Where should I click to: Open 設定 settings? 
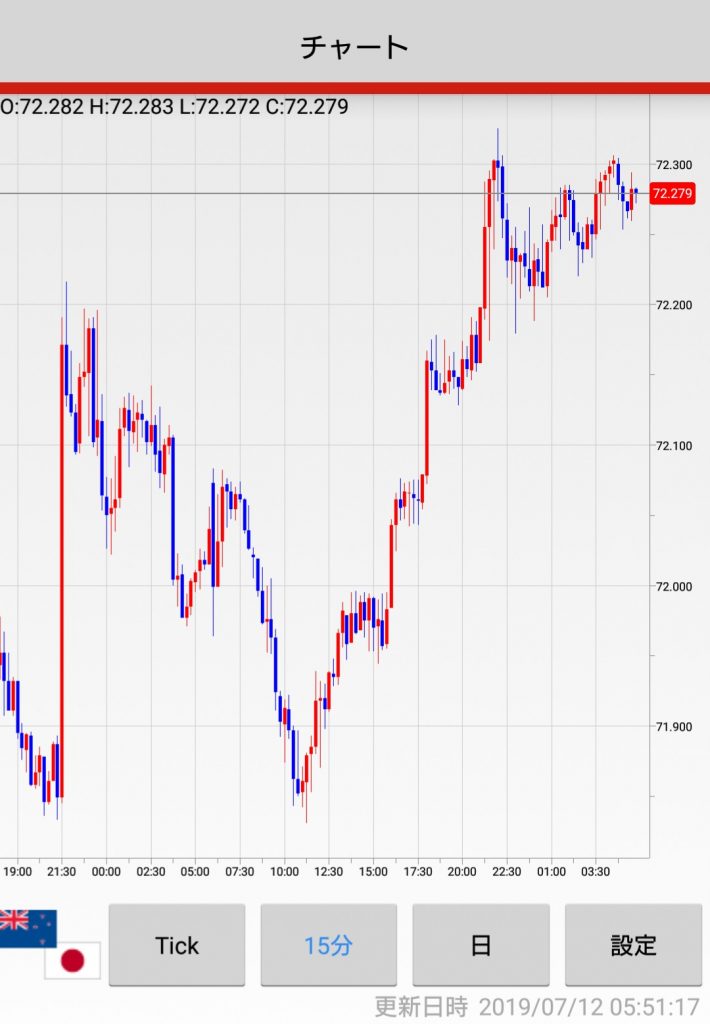633,945
